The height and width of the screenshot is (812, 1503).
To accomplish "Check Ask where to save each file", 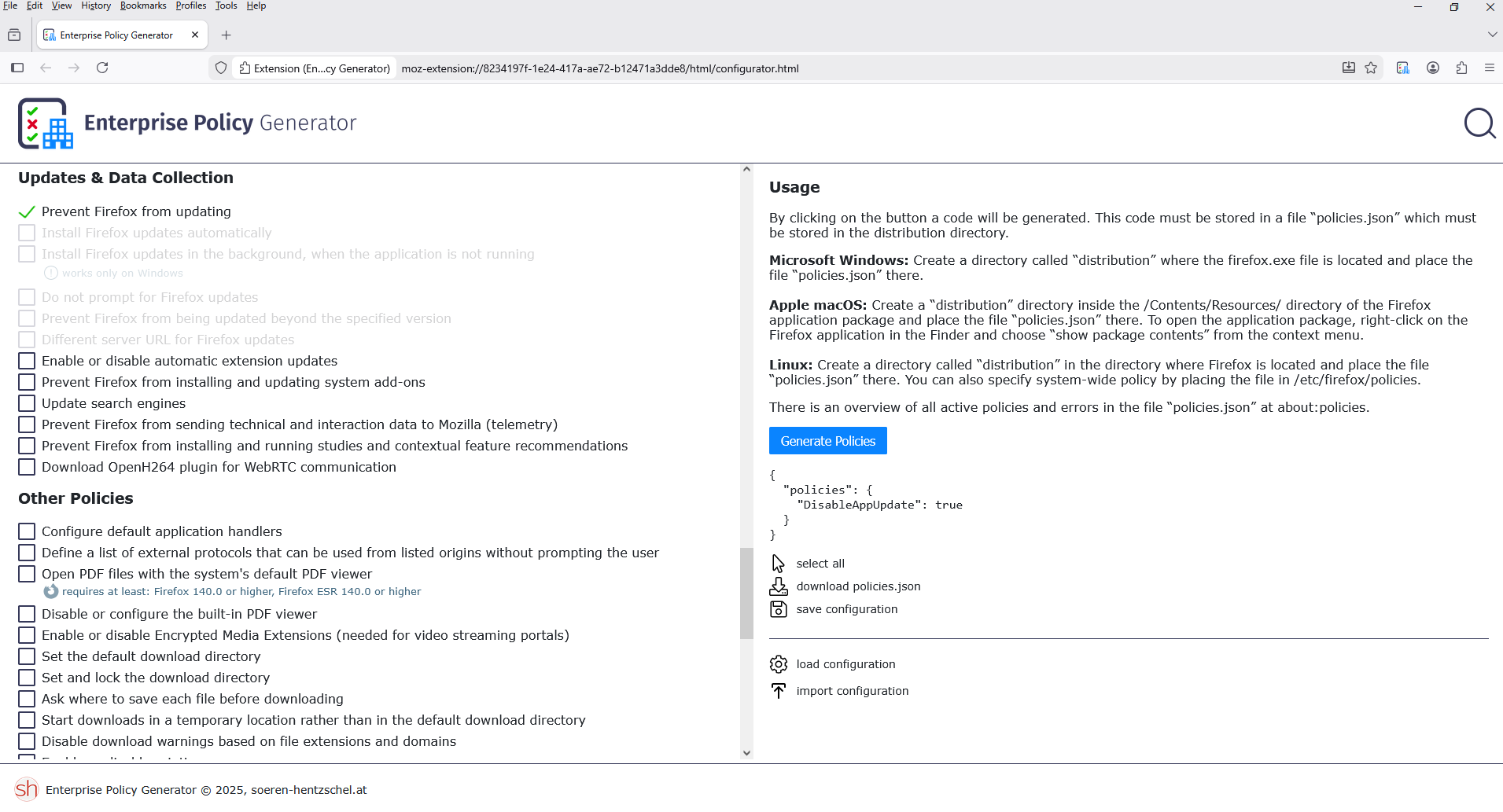I will pos(27,700).
